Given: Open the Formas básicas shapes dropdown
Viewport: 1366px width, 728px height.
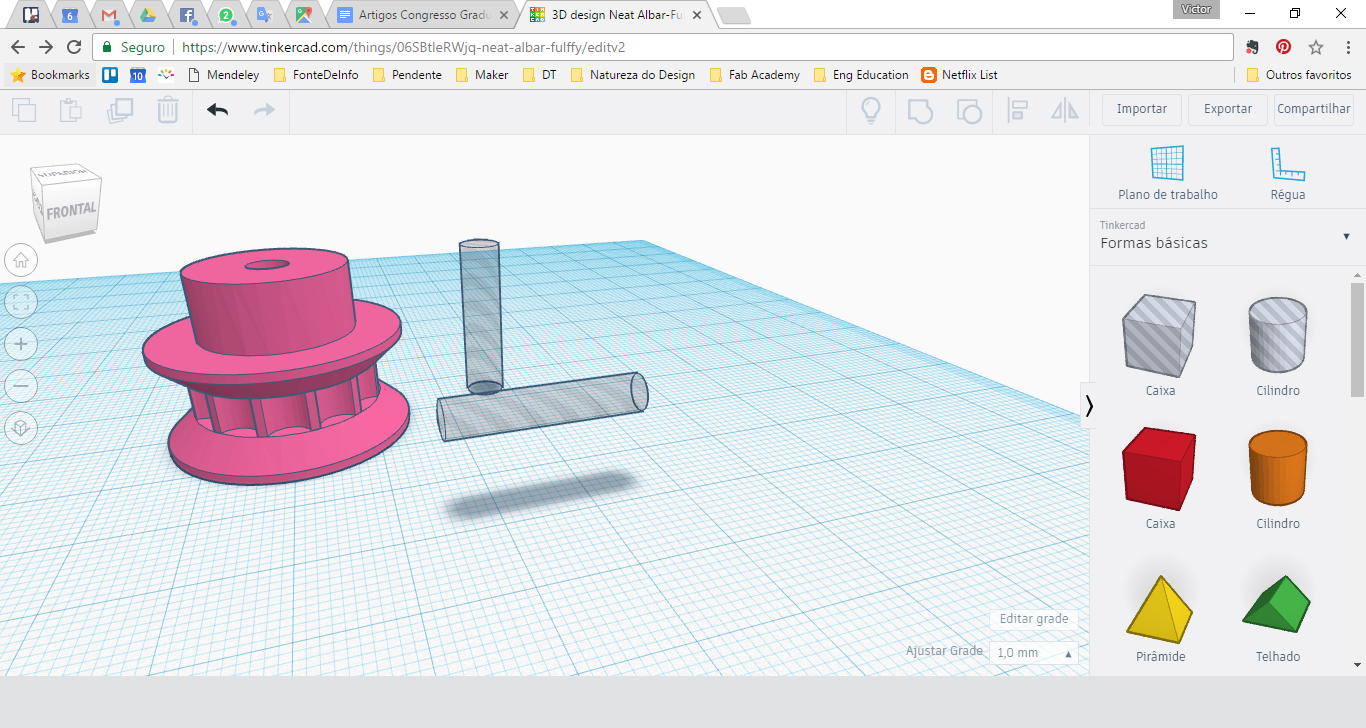Looking at the screenshot, I should [x=1225, y=236].
